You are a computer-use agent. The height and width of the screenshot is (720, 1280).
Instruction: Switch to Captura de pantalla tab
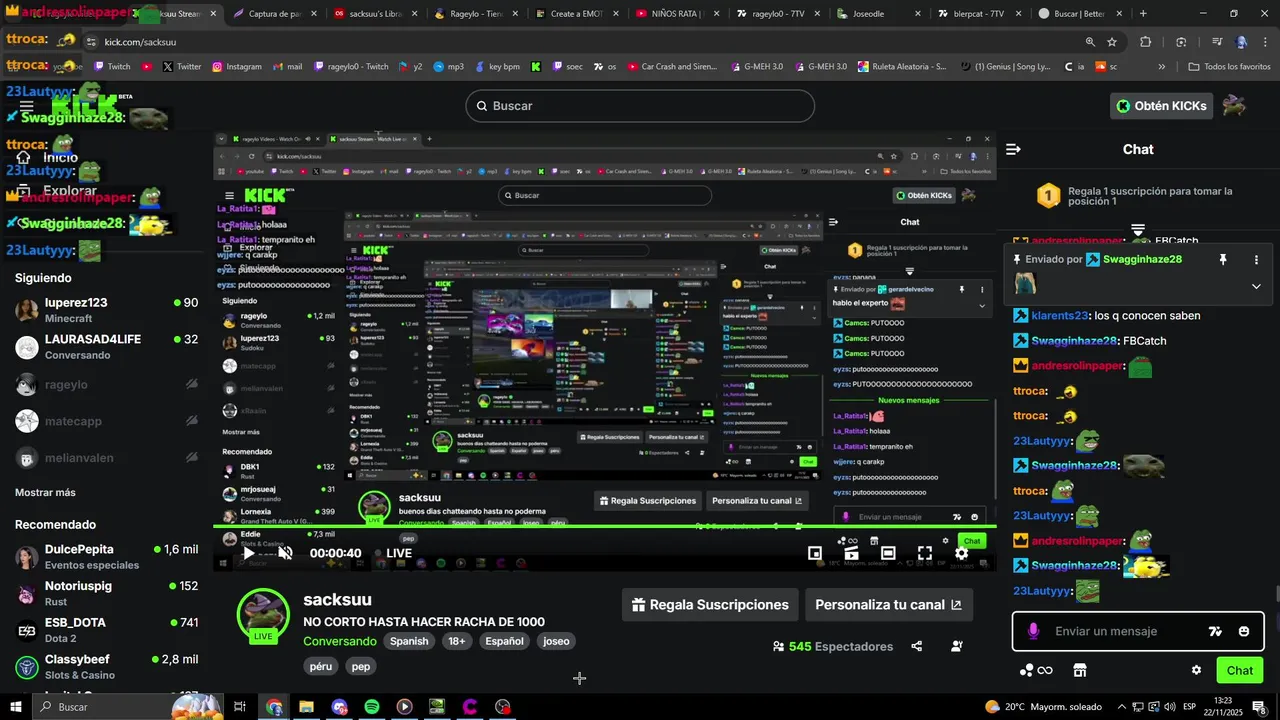(273, 14)
